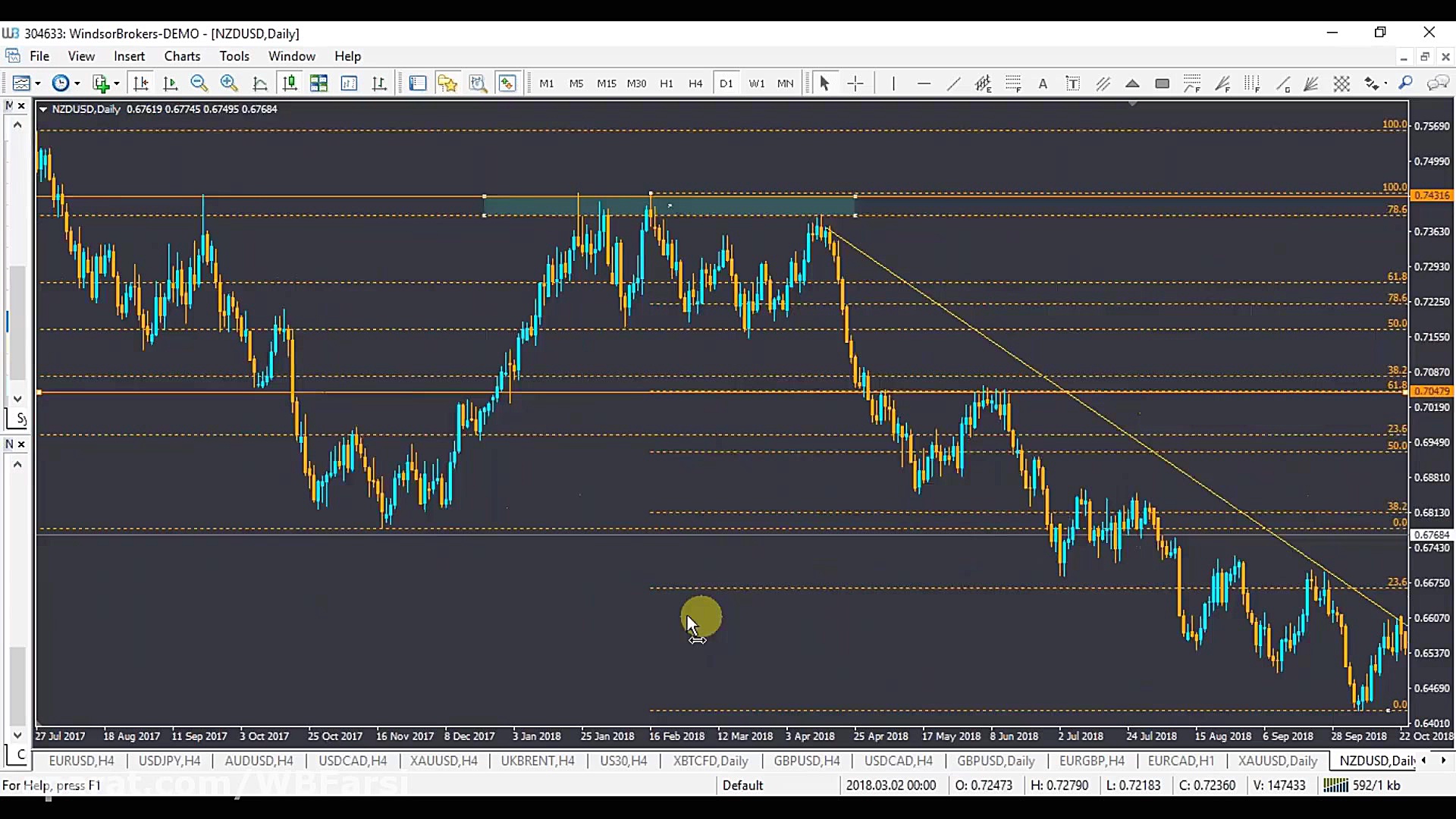Viewport: 1456px width, 819px height.
Task: Select the vertical line drawing tool
Action: [893, 83]
